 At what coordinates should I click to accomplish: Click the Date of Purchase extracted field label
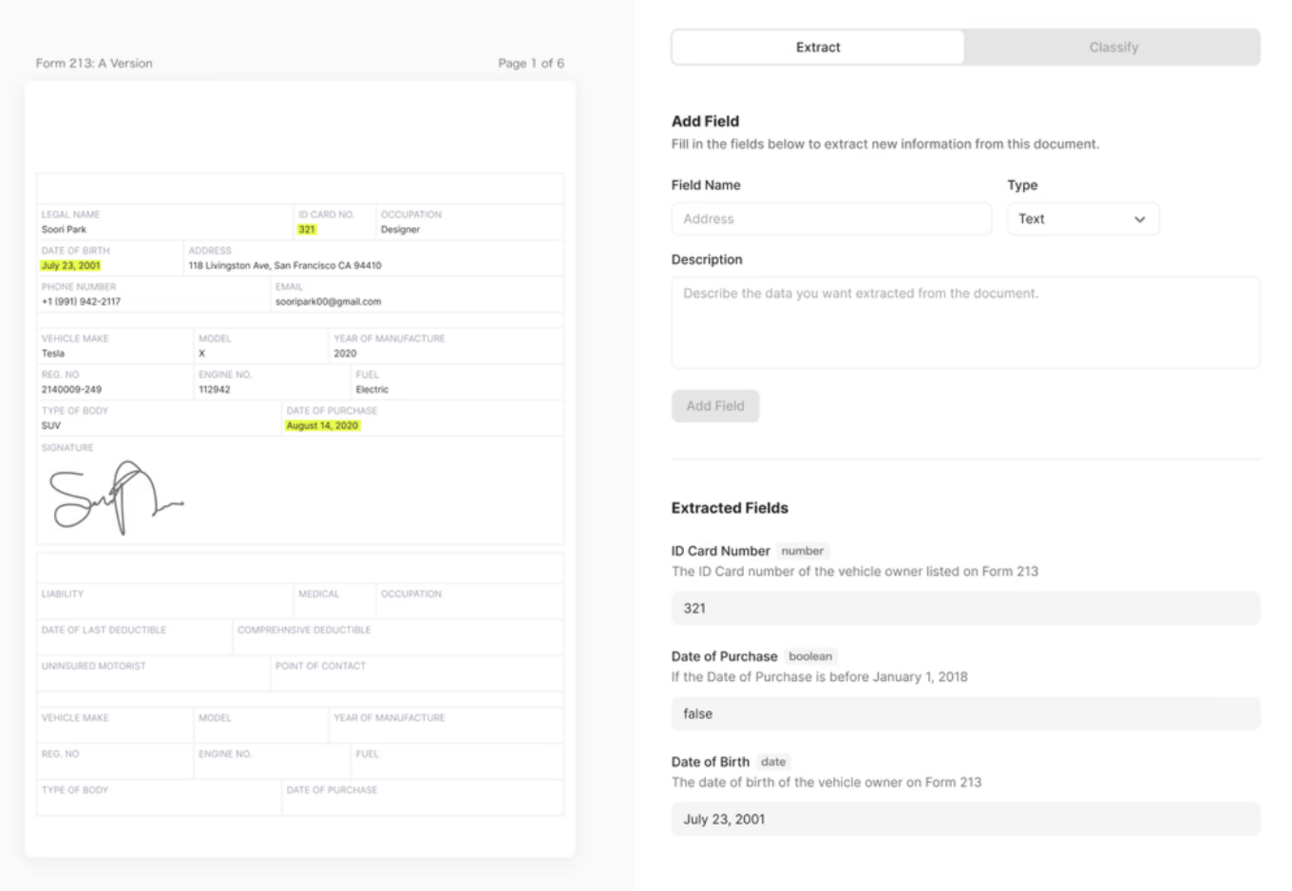(x=724, y=657)
